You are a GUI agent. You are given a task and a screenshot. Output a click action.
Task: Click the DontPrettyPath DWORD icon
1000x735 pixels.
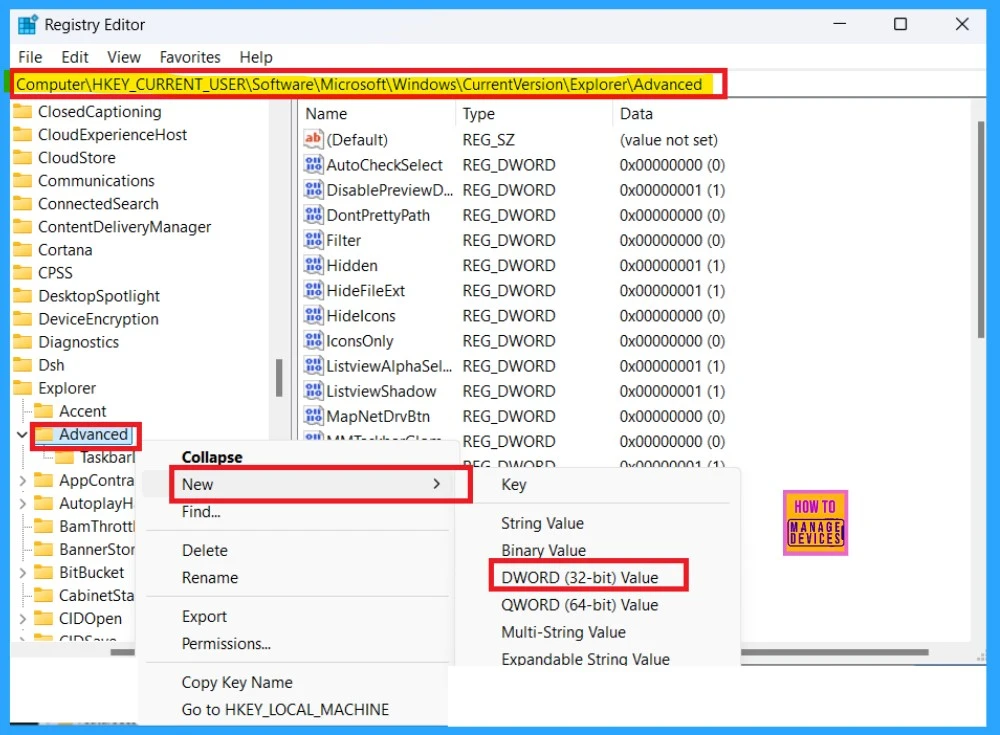tap(313, 215)
